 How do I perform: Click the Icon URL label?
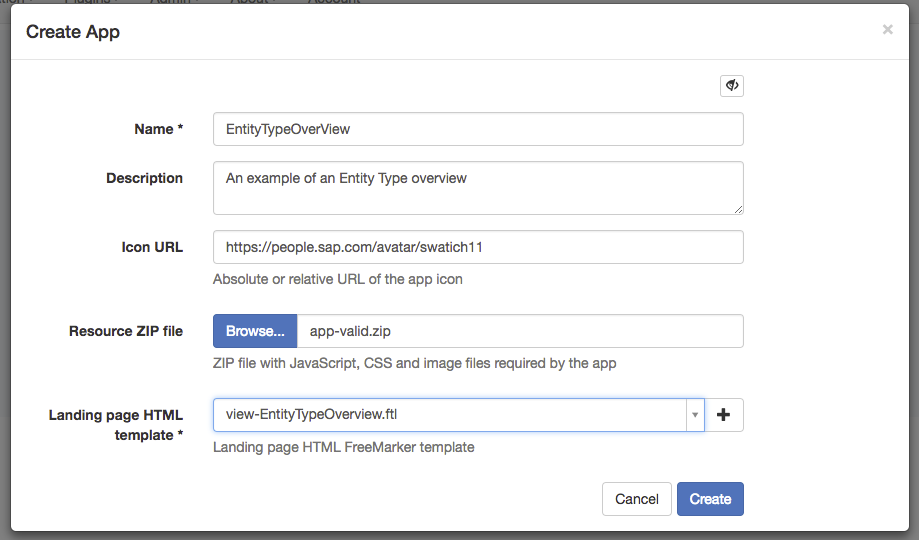[152, 247]
